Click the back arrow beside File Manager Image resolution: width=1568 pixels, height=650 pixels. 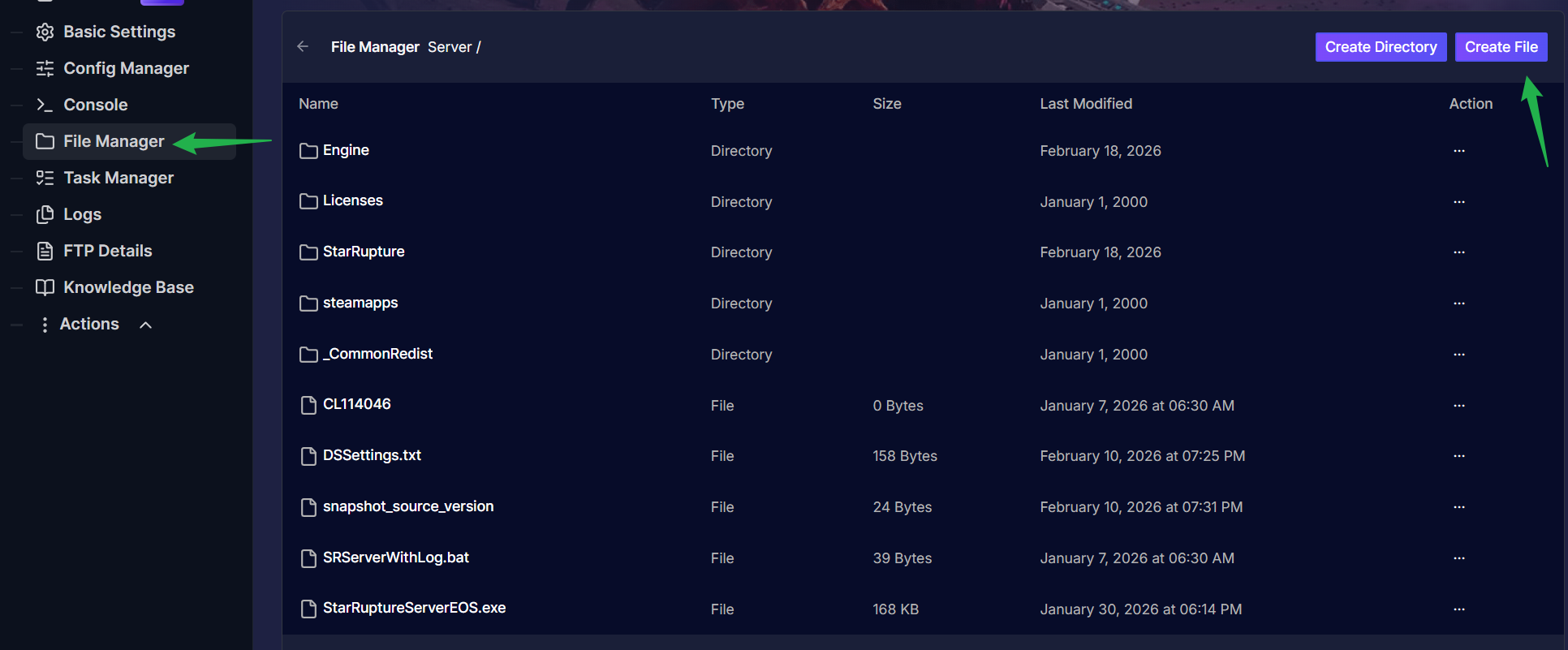pyautogui.click(x=303, y=46)
